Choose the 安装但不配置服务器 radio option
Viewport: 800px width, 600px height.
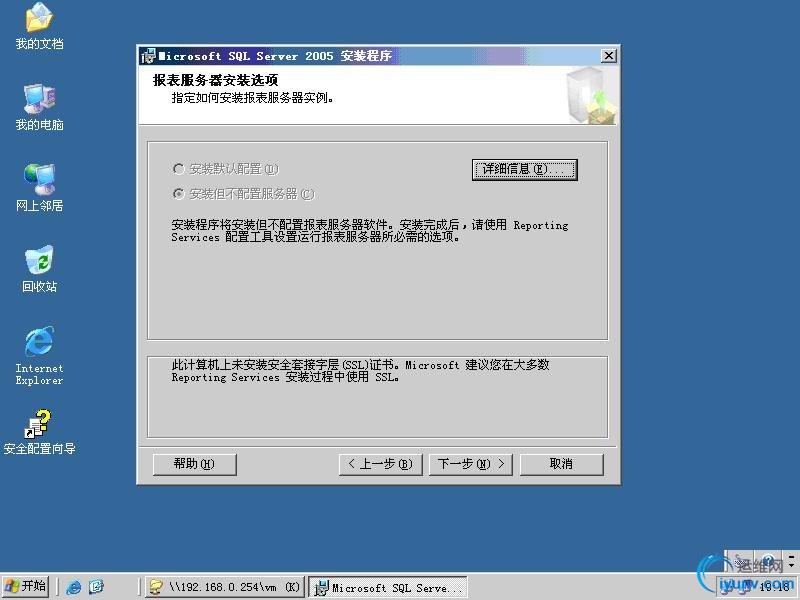pyautogui.click(x=244, y=194)
